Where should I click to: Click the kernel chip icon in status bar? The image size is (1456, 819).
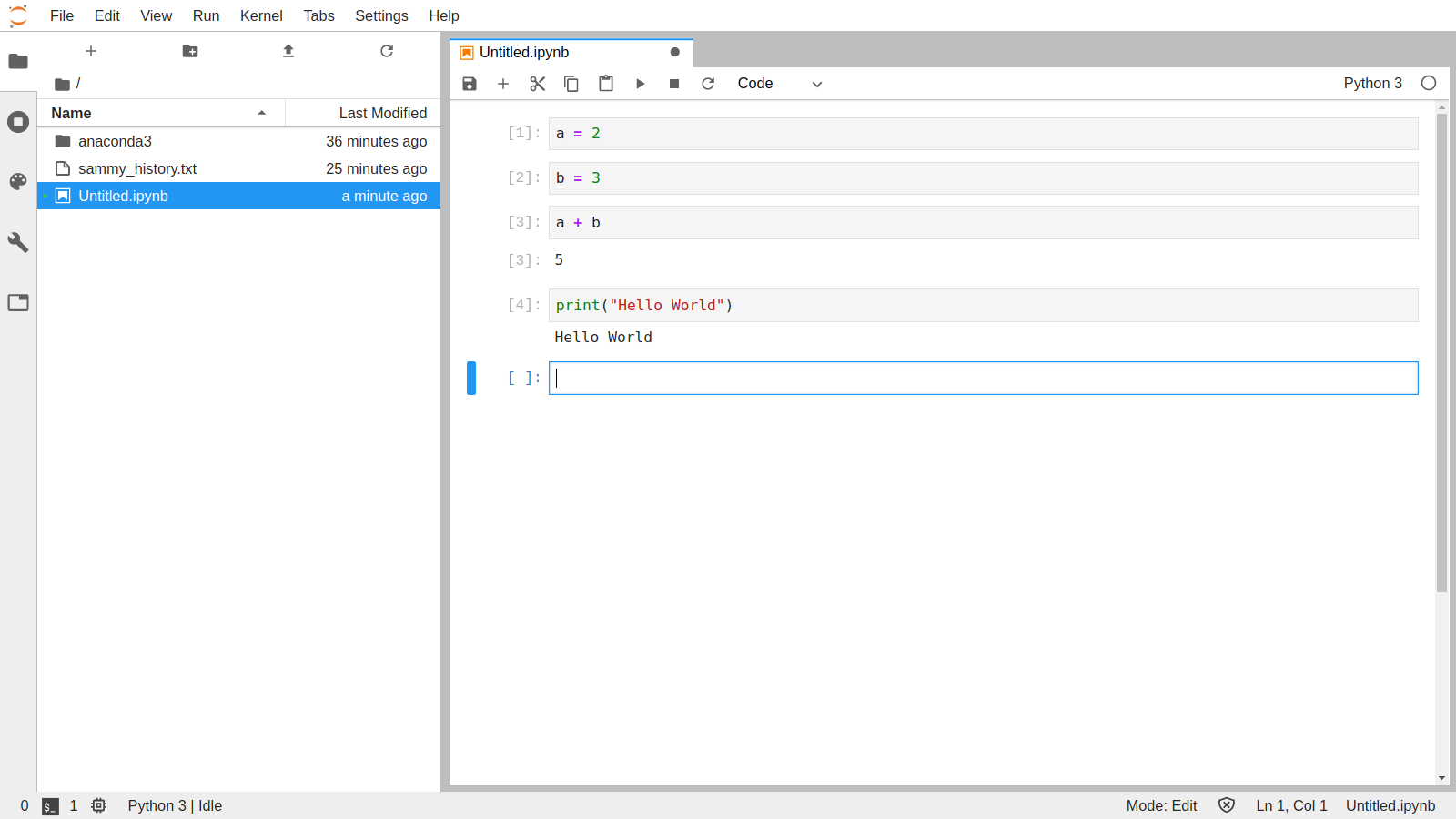tap(99, 805)
